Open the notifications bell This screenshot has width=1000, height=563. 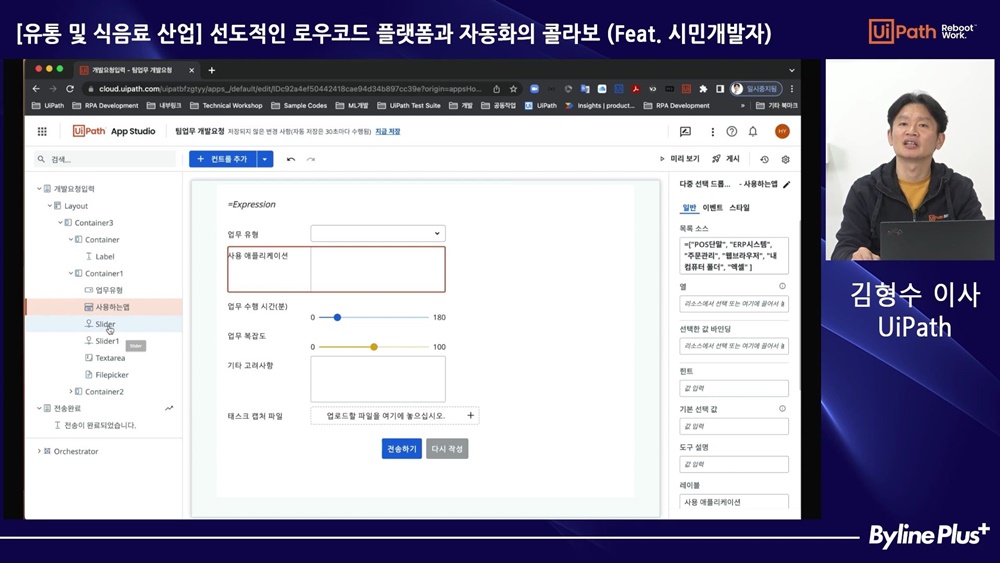coord(753,131)
